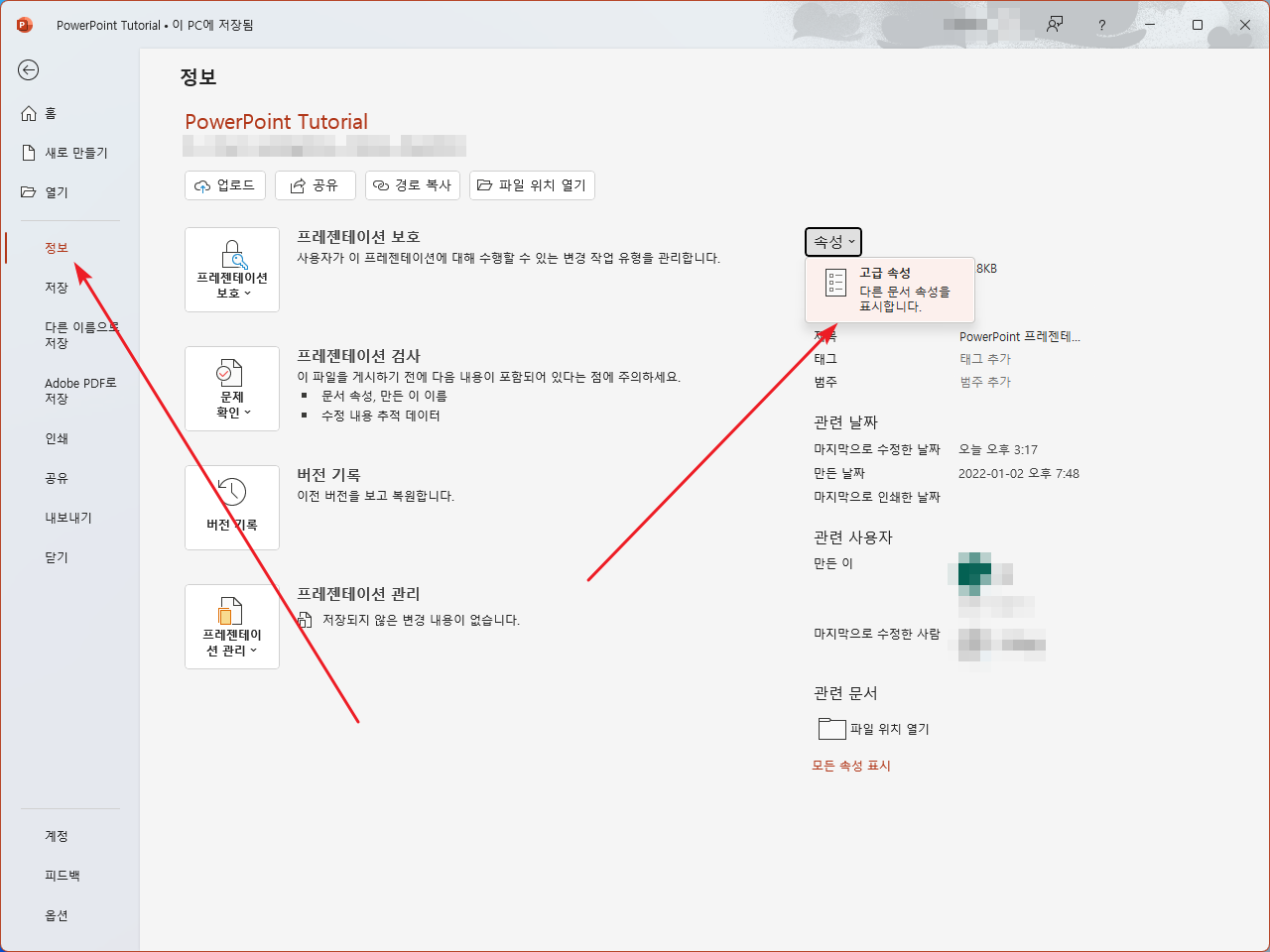Click the 버전 기록 button
1270x952 pixels.
(232, 508)
